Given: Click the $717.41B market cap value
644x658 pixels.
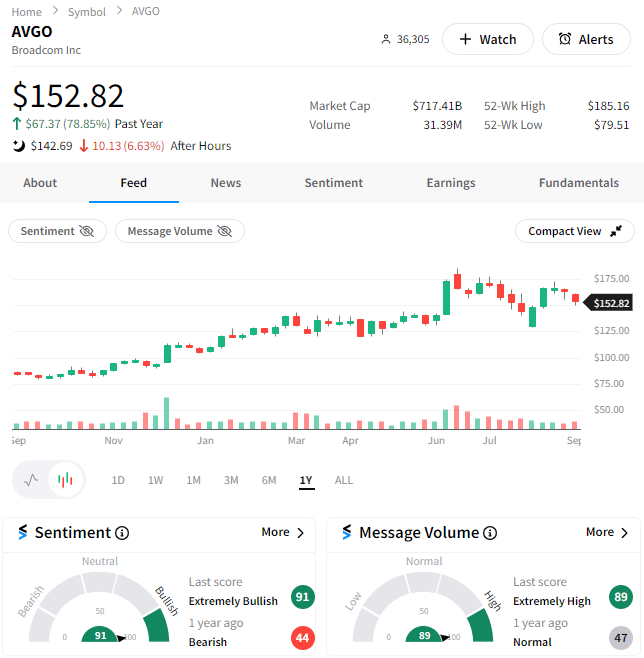Looking at the screenshot, I should click(437, 106).
